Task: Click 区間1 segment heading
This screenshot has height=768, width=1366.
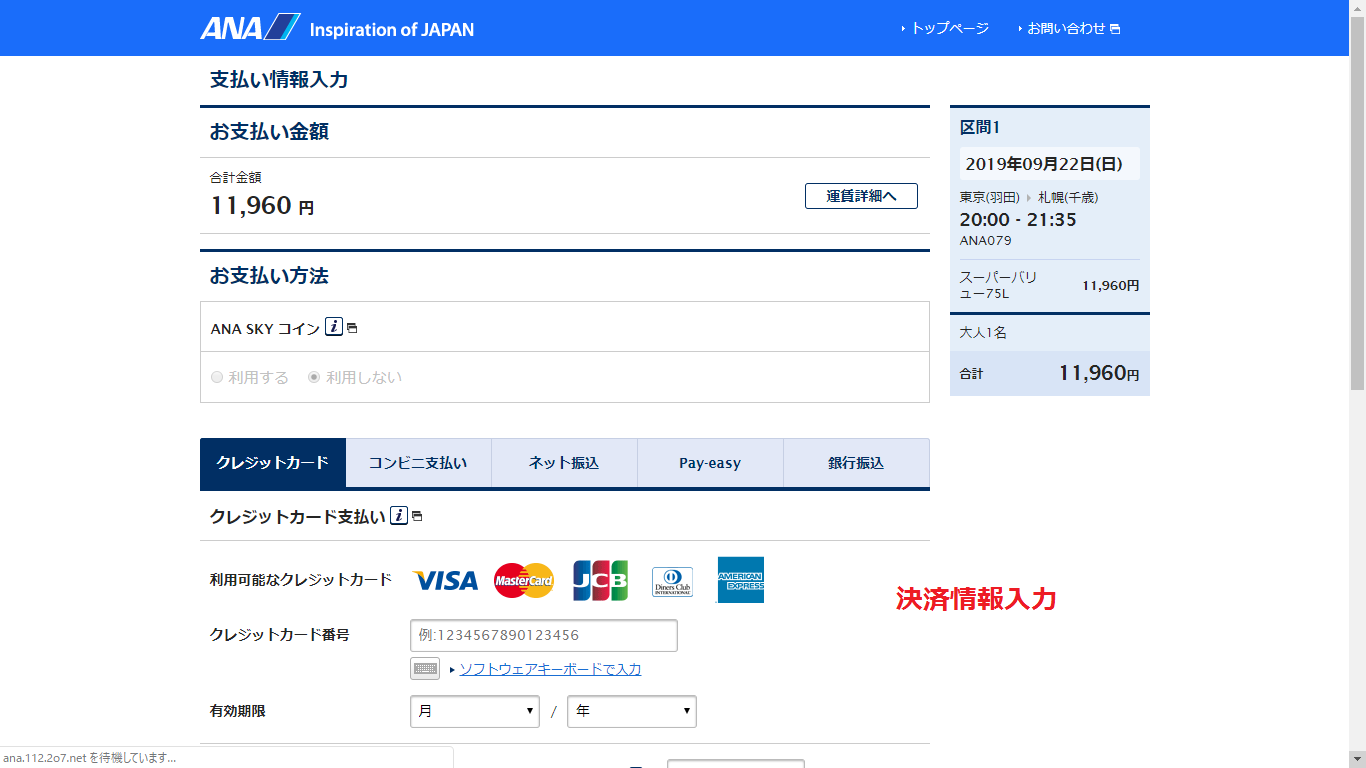Action: pos(980,127)
